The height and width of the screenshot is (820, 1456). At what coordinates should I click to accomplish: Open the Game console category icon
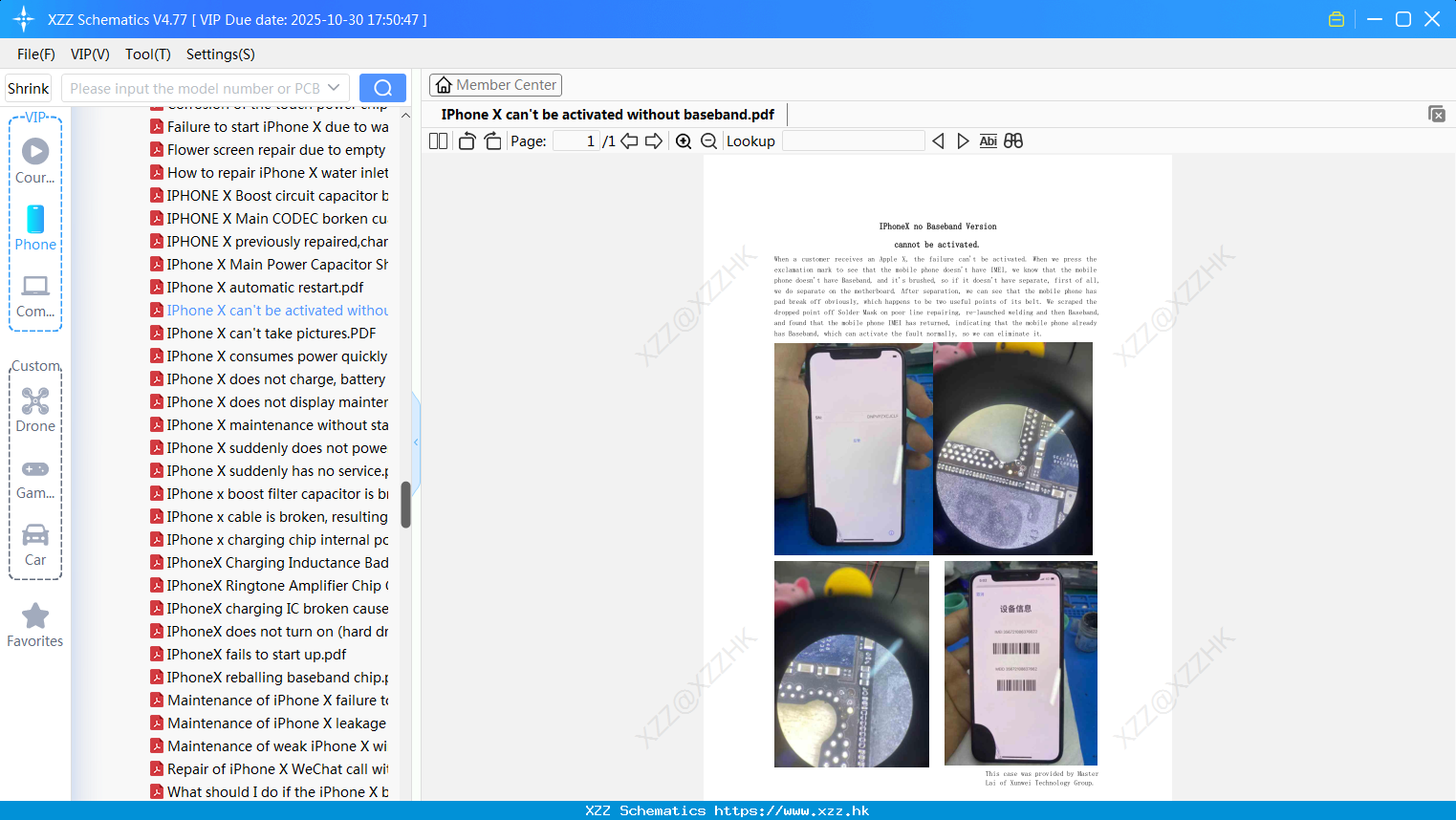click(x=35, y=479)
